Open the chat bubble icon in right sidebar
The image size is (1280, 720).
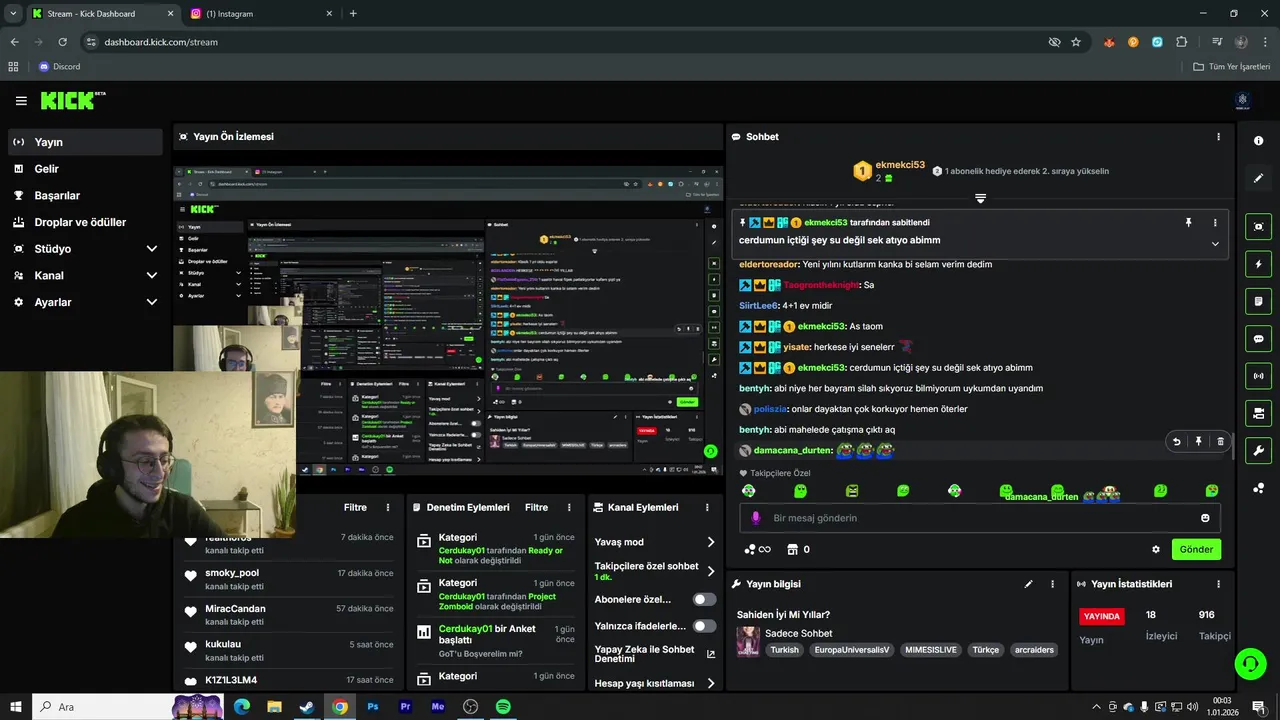click(1258, 339)
